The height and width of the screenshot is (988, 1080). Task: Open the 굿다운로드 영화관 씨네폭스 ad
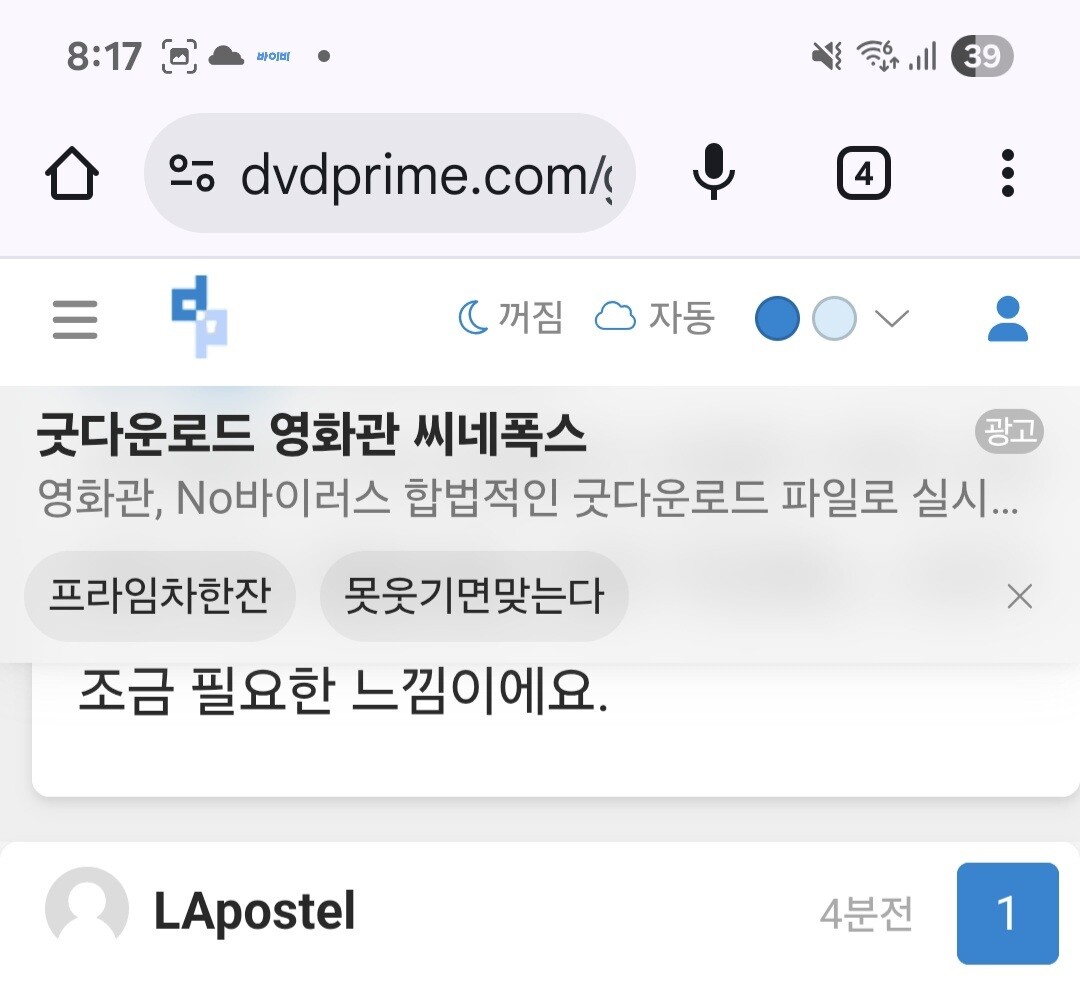click(x=311, y=433)
